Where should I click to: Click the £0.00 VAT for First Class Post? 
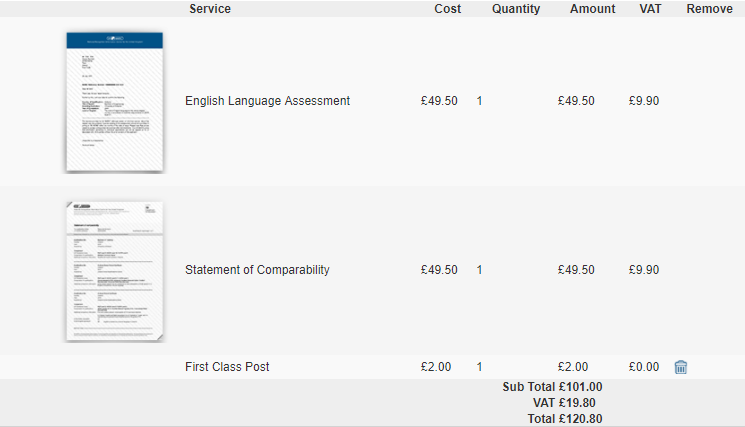point(644,367)
